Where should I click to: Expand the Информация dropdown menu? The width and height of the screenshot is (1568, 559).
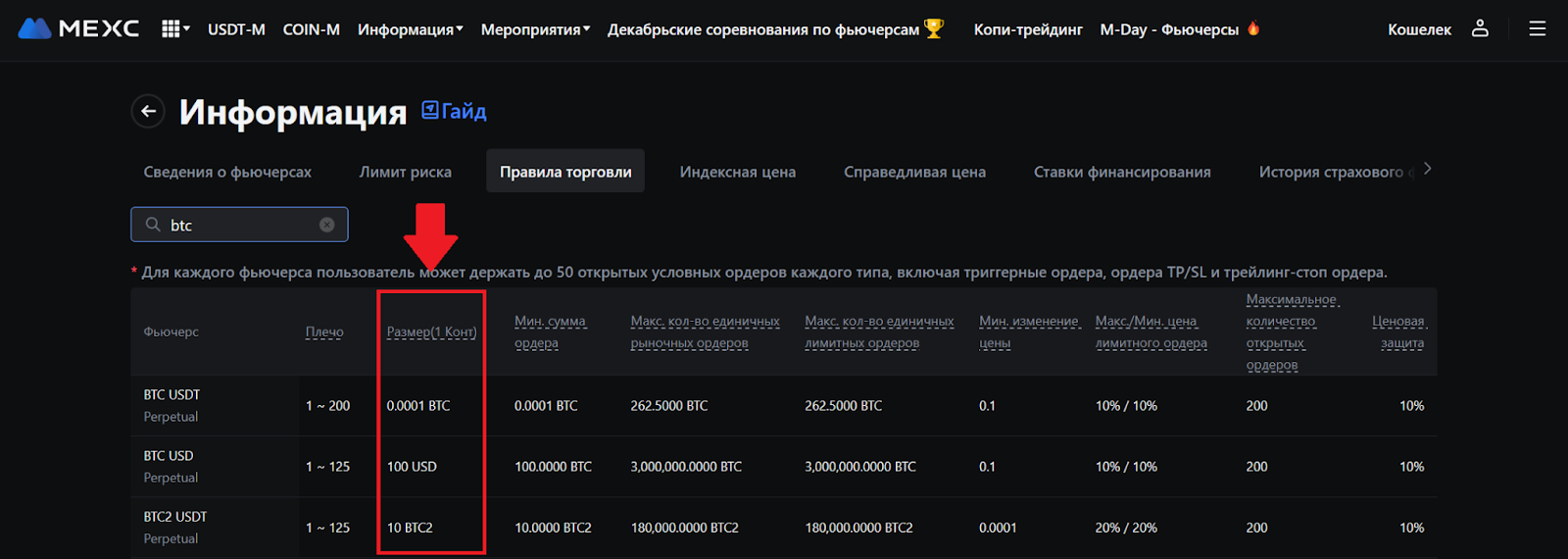410,29
